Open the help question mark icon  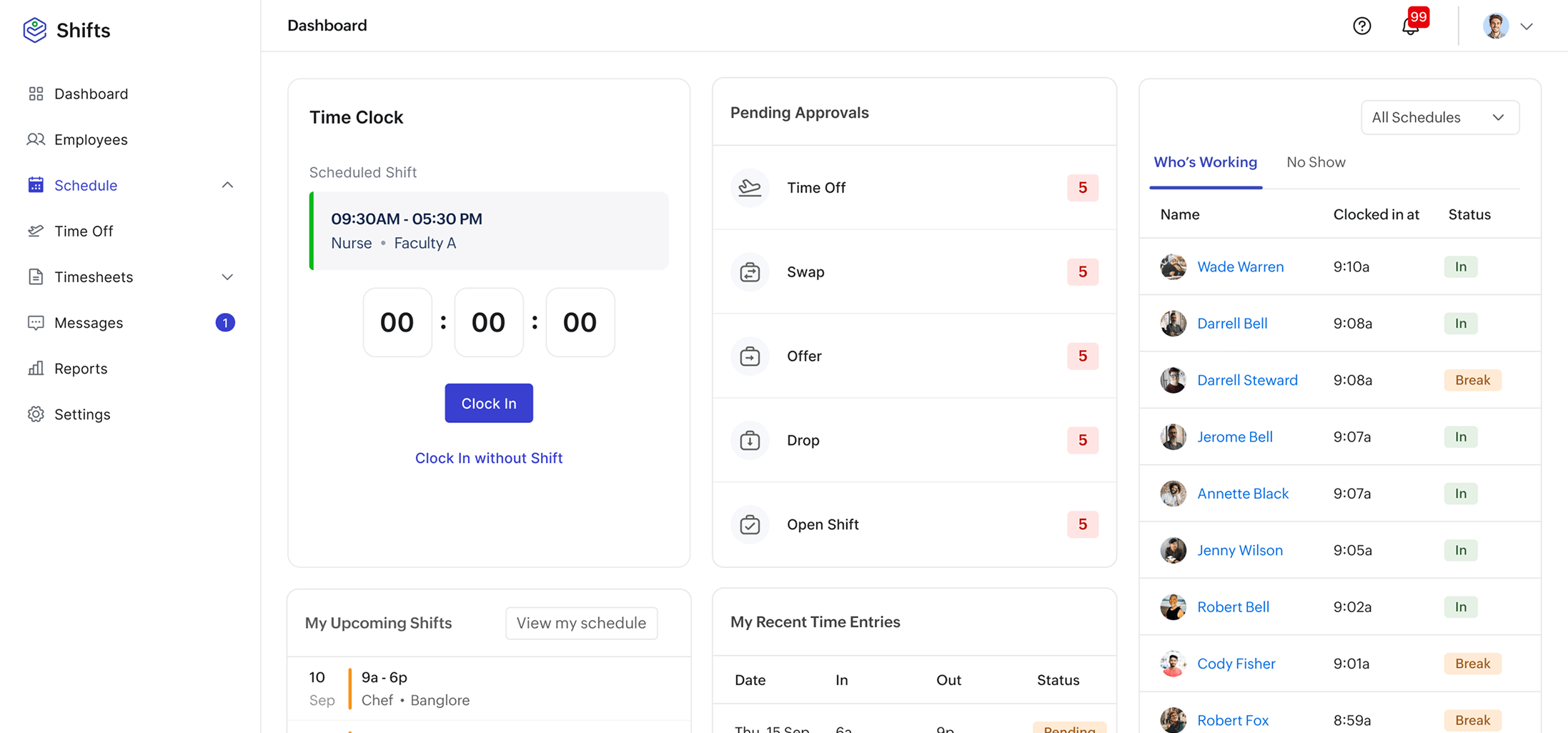(1361, 26)
